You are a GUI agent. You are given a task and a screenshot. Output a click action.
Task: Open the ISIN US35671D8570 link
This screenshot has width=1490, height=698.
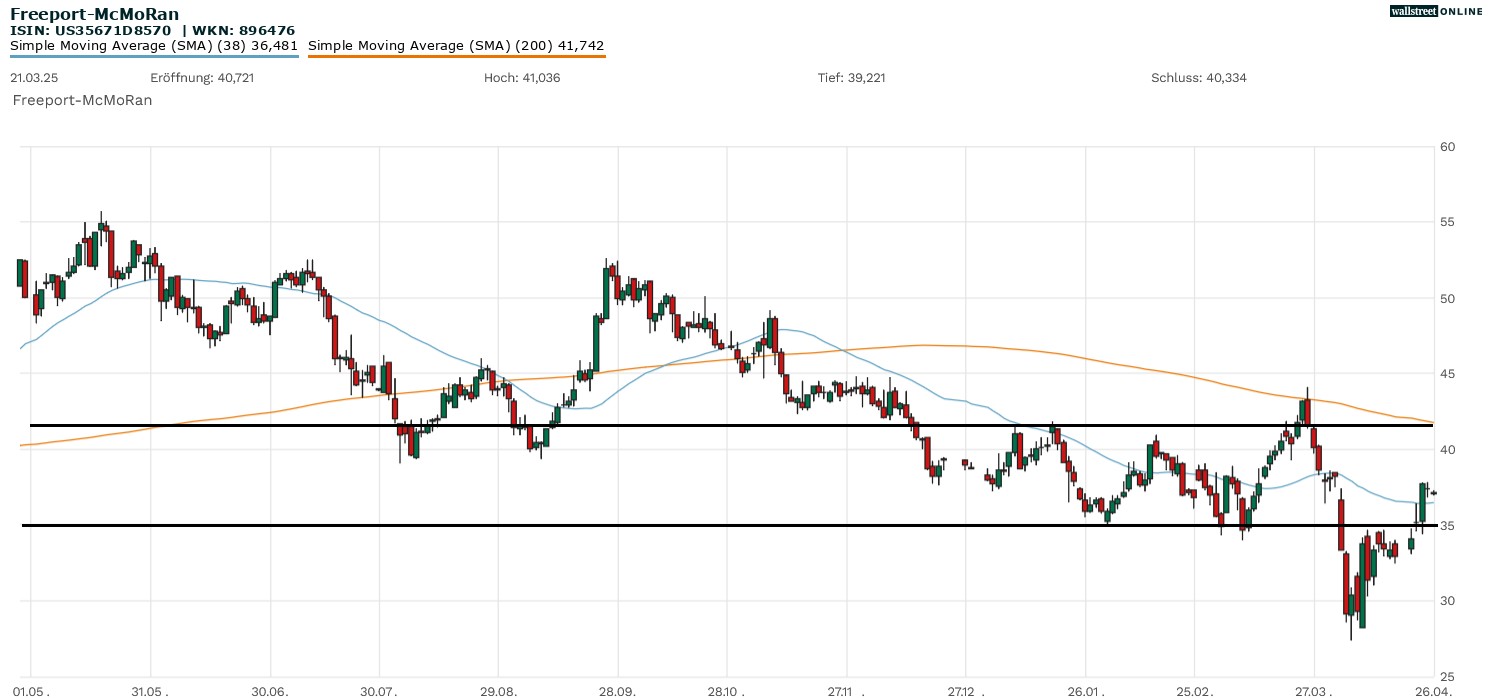[91, 29]
